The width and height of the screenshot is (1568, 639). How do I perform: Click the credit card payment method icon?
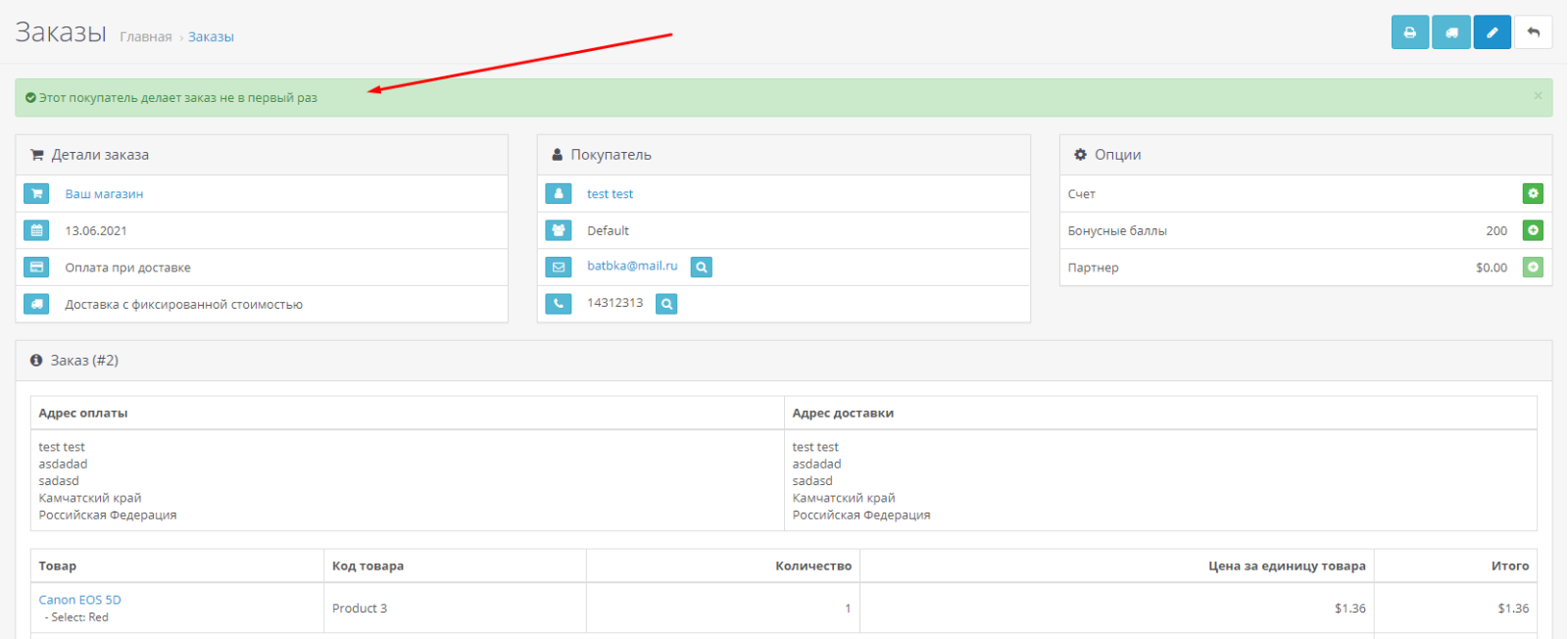pyautogui.click(x=36, y=268)
